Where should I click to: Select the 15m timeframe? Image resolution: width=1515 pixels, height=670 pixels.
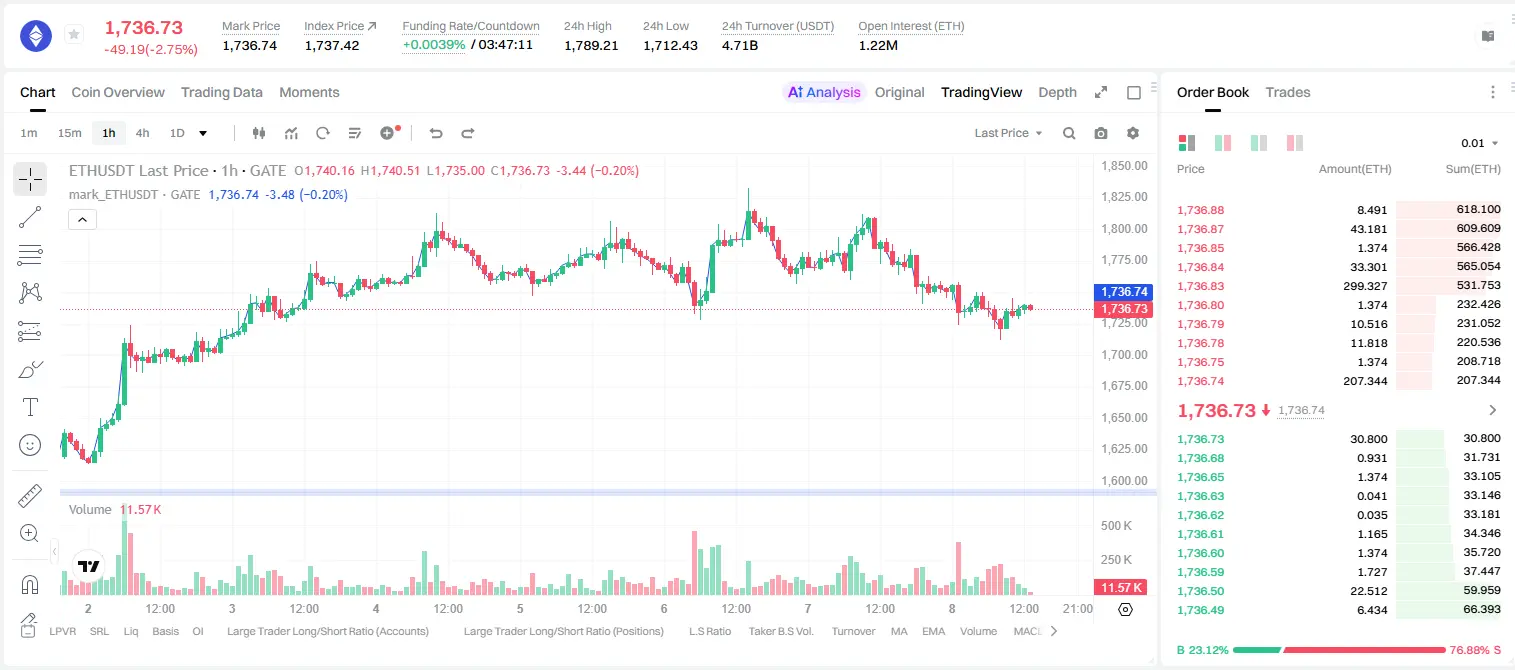point(69,133)
